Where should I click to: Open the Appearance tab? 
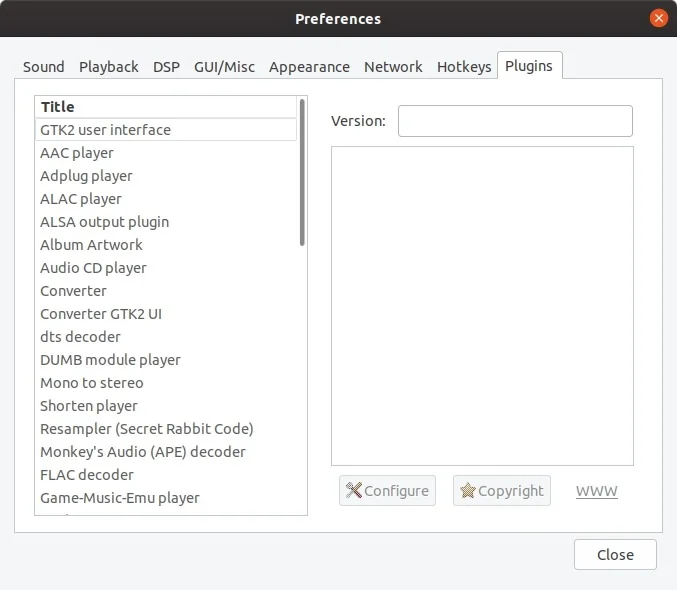click(x=309, y=67)
